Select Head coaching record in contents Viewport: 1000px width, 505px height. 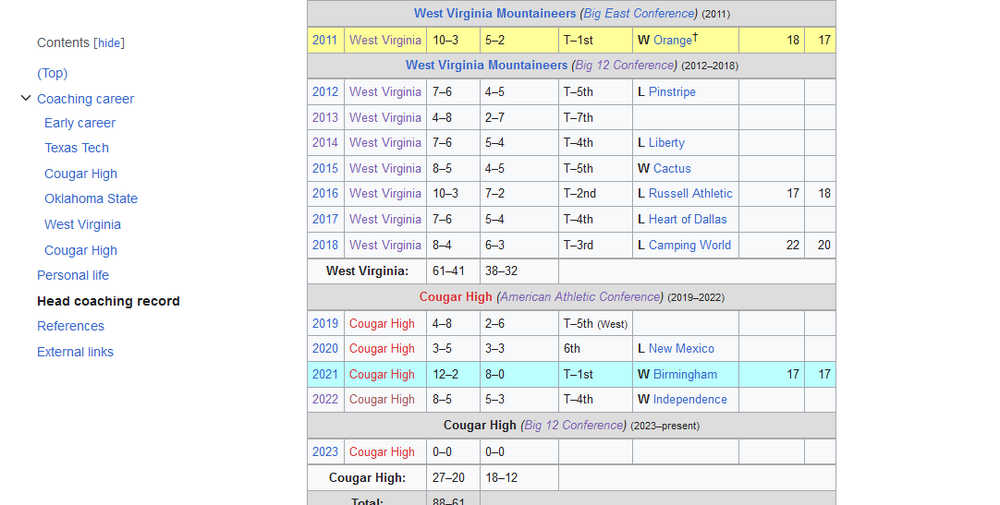pos(108,301)
